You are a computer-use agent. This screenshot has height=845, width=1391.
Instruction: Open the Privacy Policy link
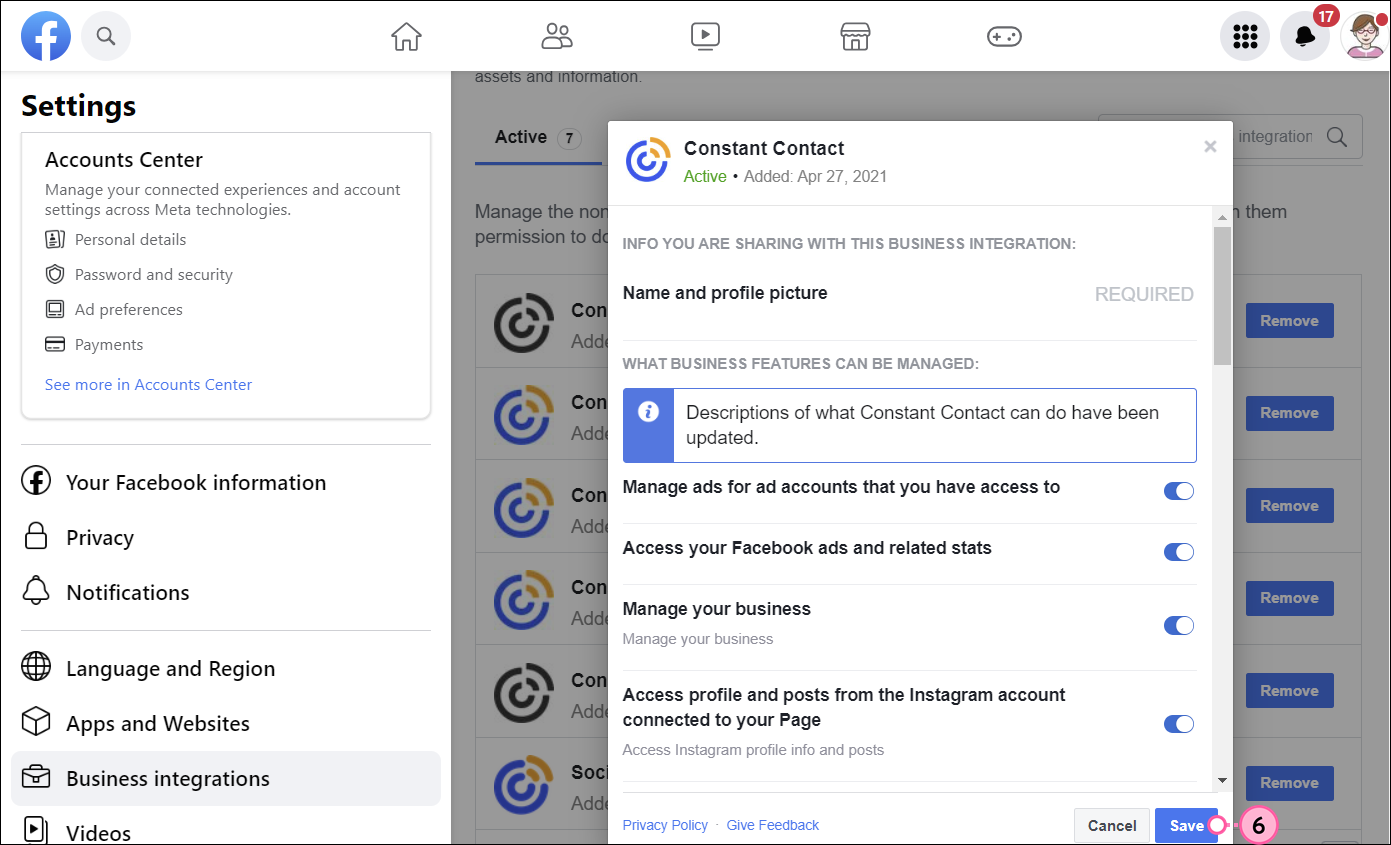665,825
